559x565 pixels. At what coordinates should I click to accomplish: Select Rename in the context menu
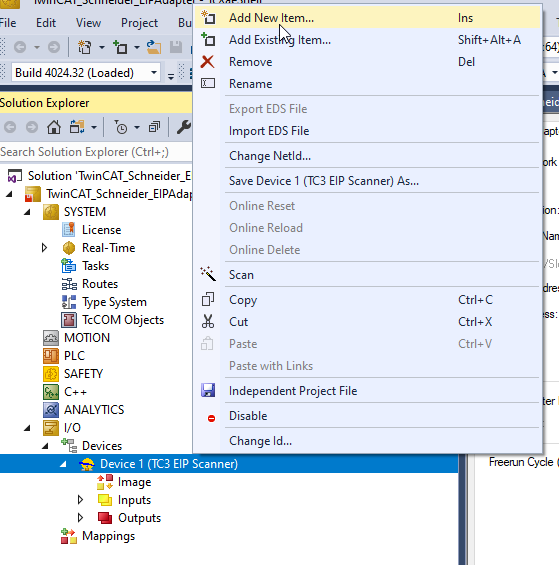pyautogui.click(x=368, y=84)
